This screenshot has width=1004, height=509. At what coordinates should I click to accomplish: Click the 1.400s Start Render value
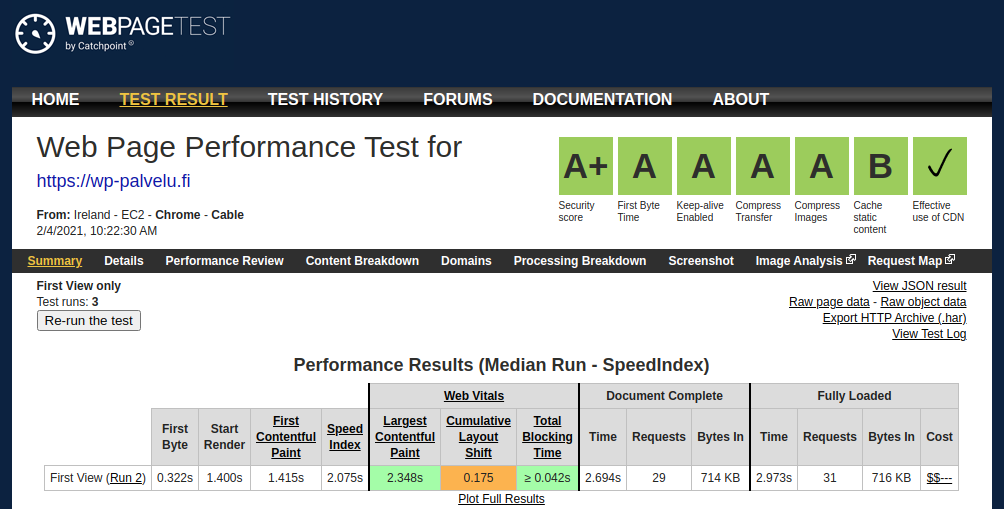(224, 478)
